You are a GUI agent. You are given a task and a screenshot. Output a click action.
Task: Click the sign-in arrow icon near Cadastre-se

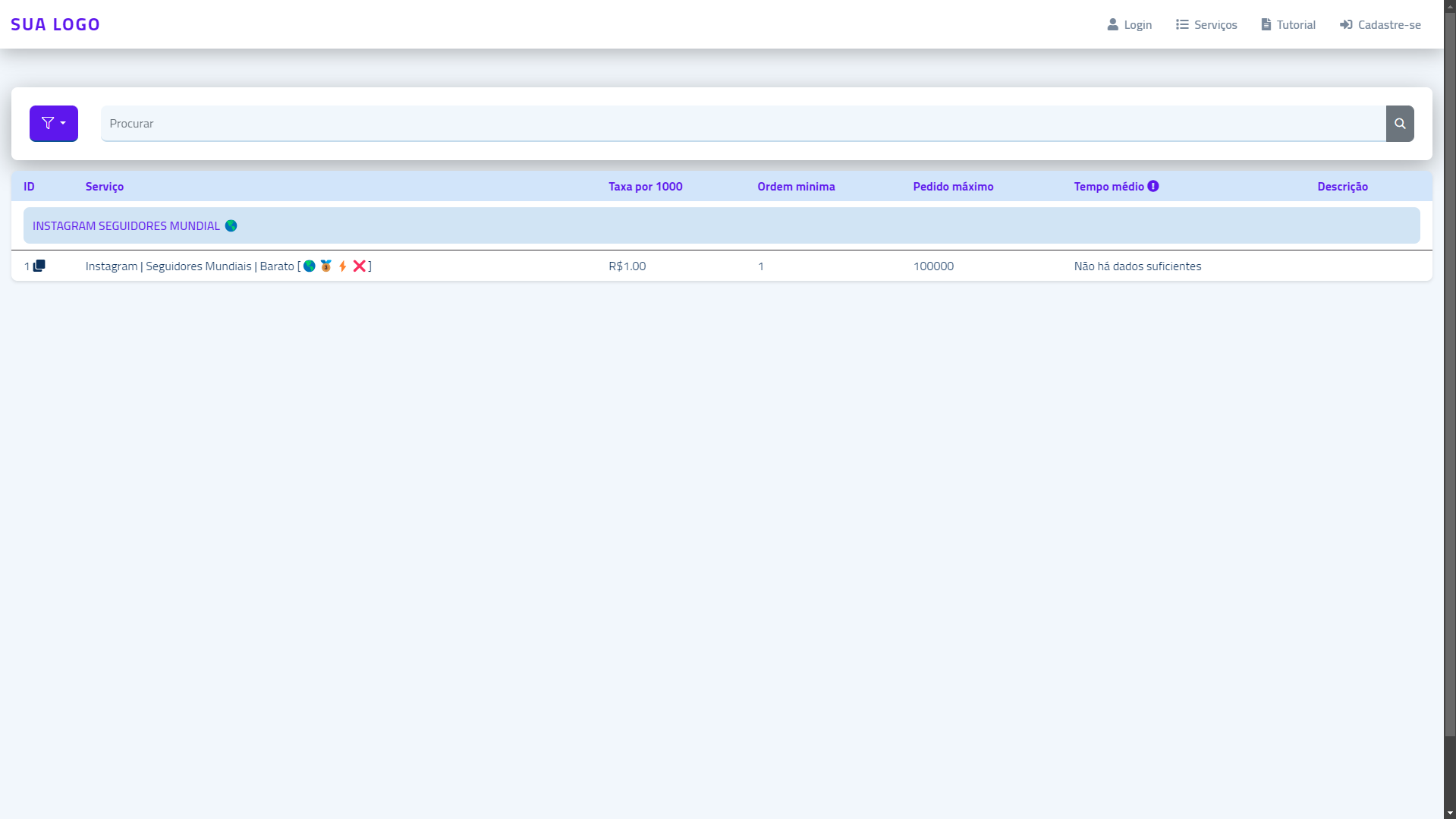[1346, 24]
